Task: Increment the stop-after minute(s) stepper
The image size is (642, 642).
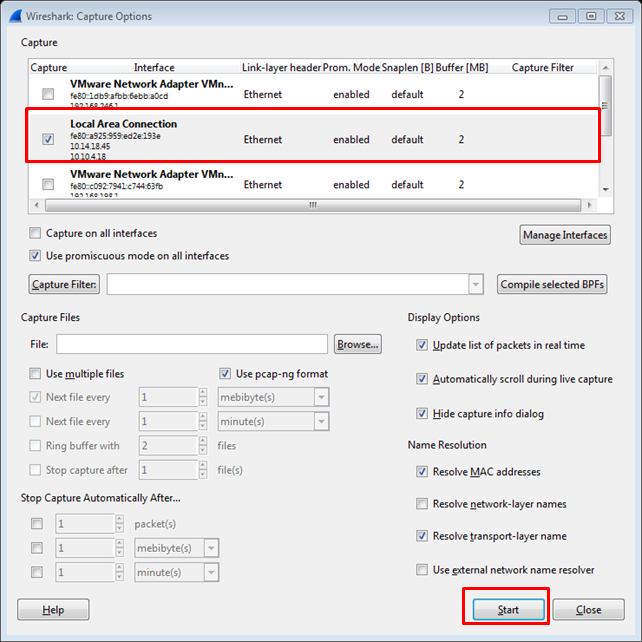Action: pyautogui.click(x=119, y=567)
